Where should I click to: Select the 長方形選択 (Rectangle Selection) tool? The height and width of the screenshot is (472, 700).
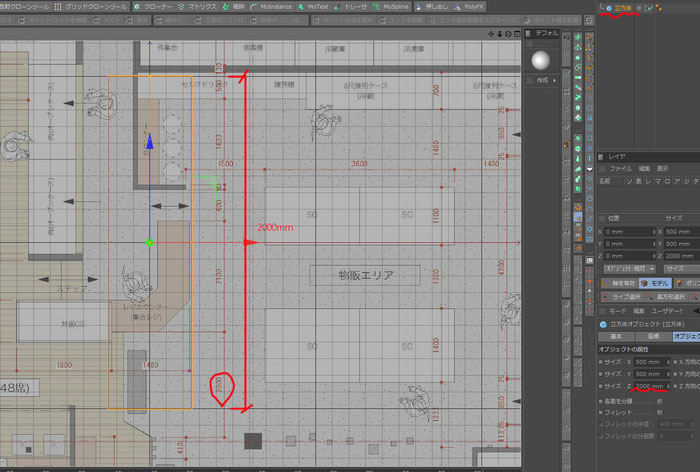click(x=666, y=297)
